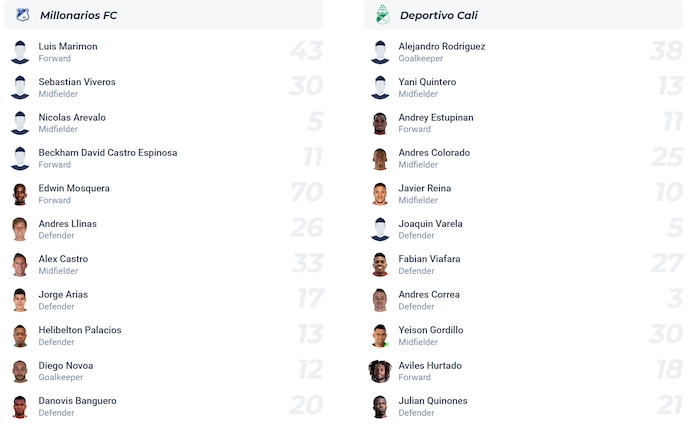Select Julian Quinones' player photo
The image size is (690, 424).
(x=380, y=406)
